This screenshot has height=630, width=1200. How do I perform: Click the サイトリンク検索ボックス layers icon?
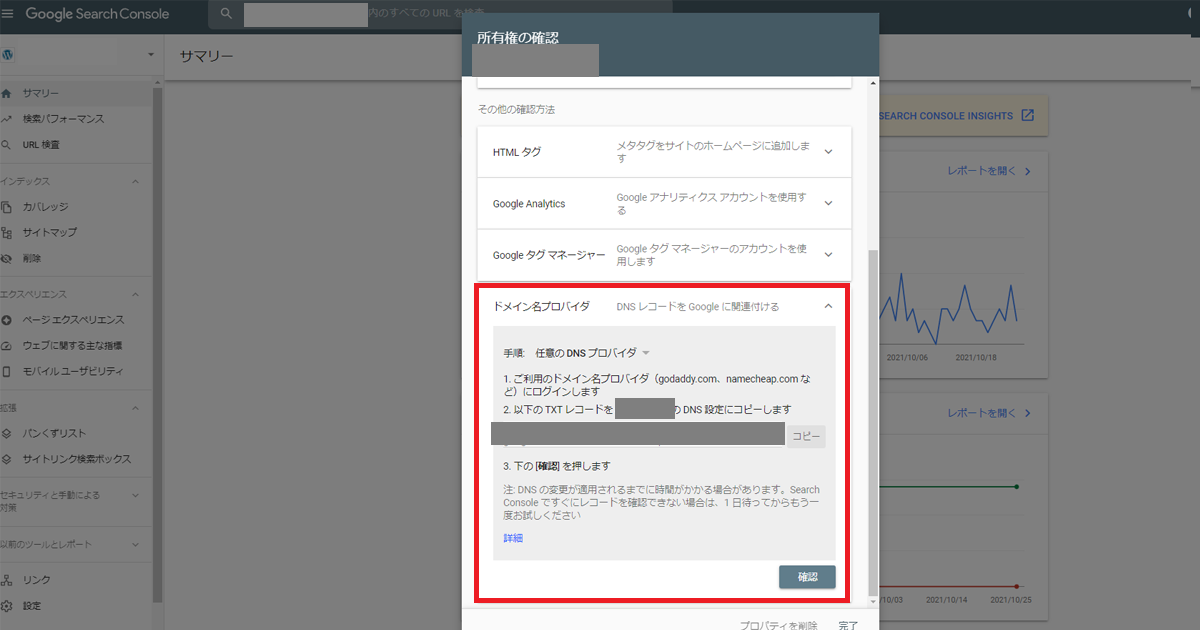(7, 460)
